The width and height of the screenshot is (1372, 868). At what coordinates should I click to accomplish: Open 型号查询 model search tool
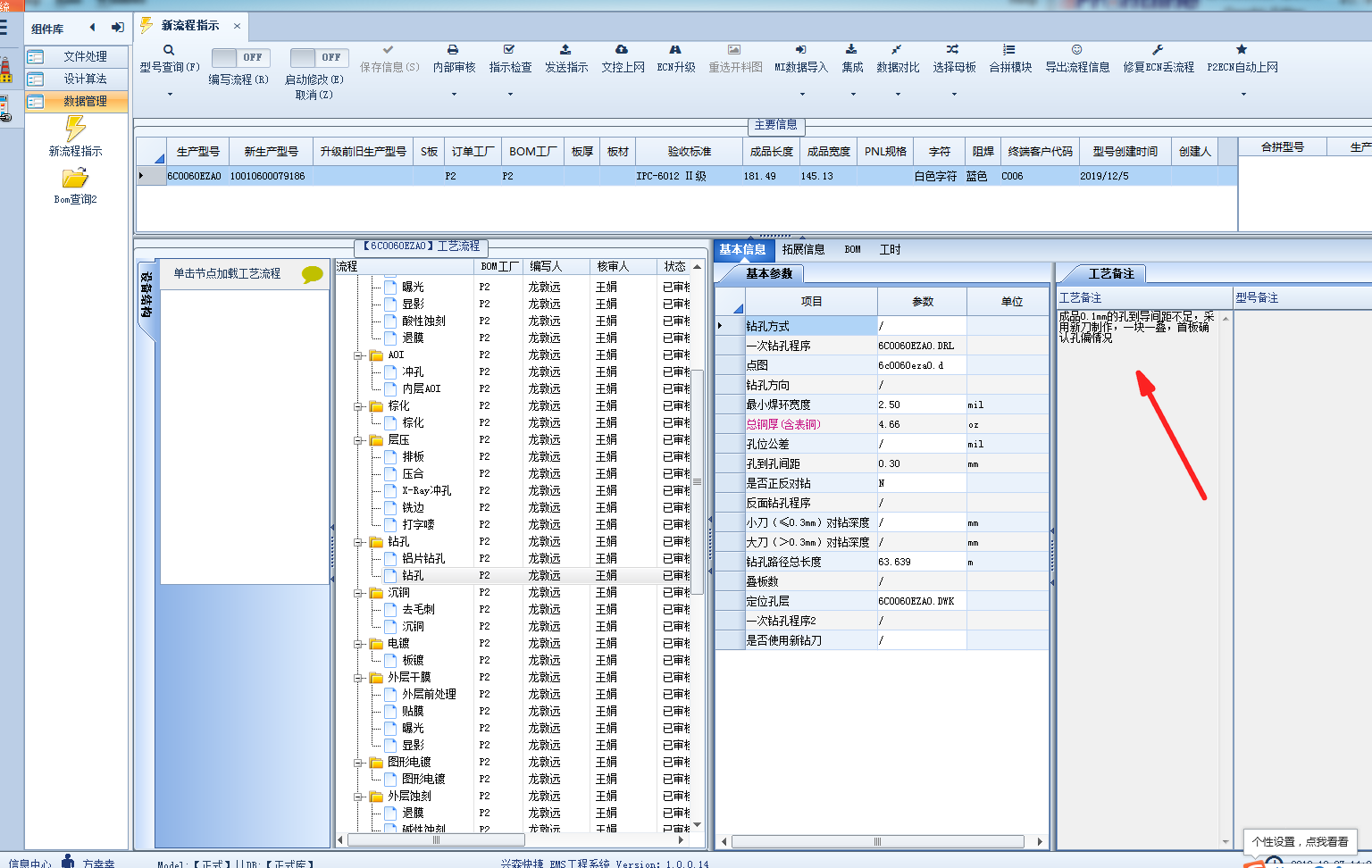point(169,59)
